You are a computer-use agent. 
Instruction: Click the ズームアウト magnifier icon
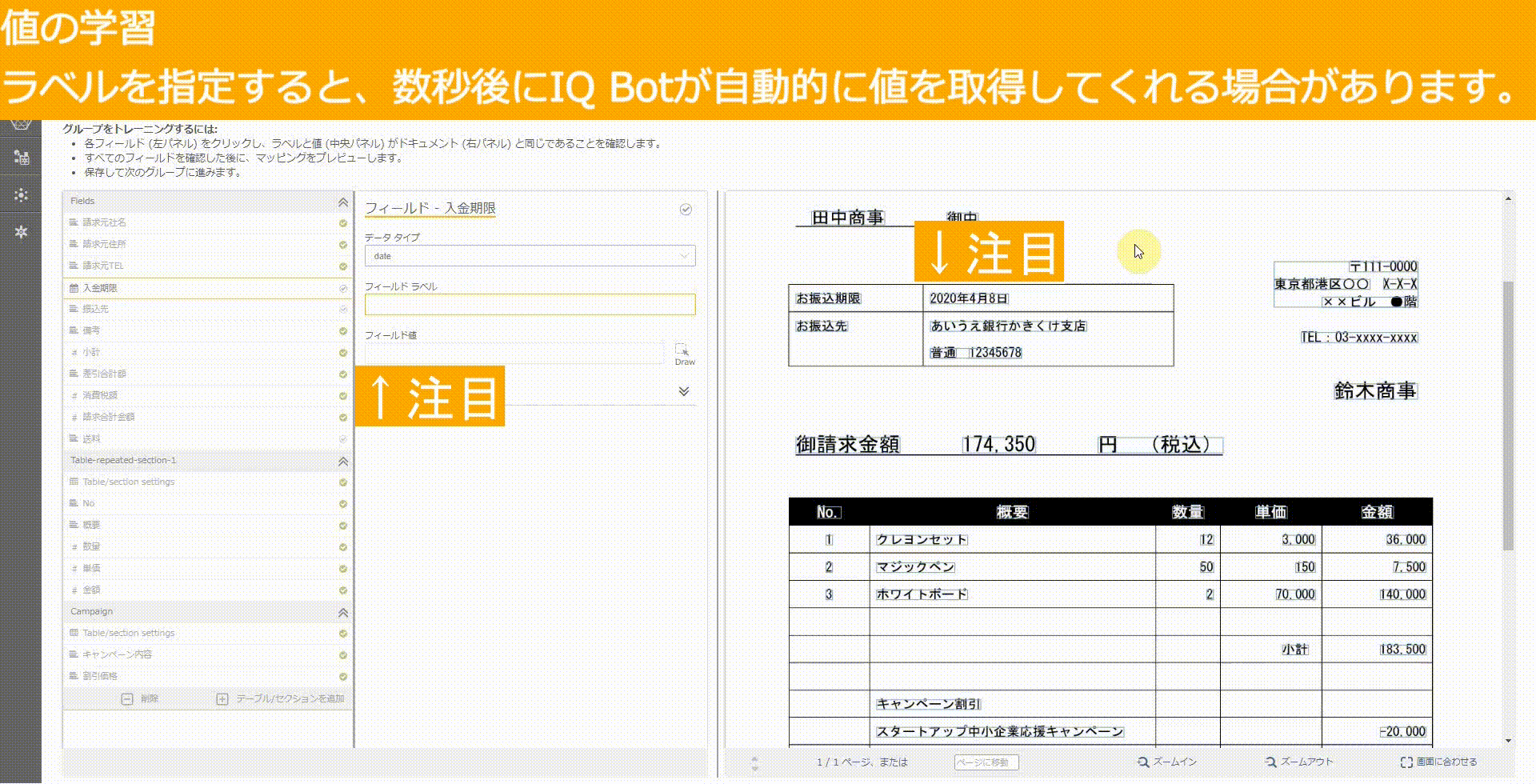coord(1270,762)
